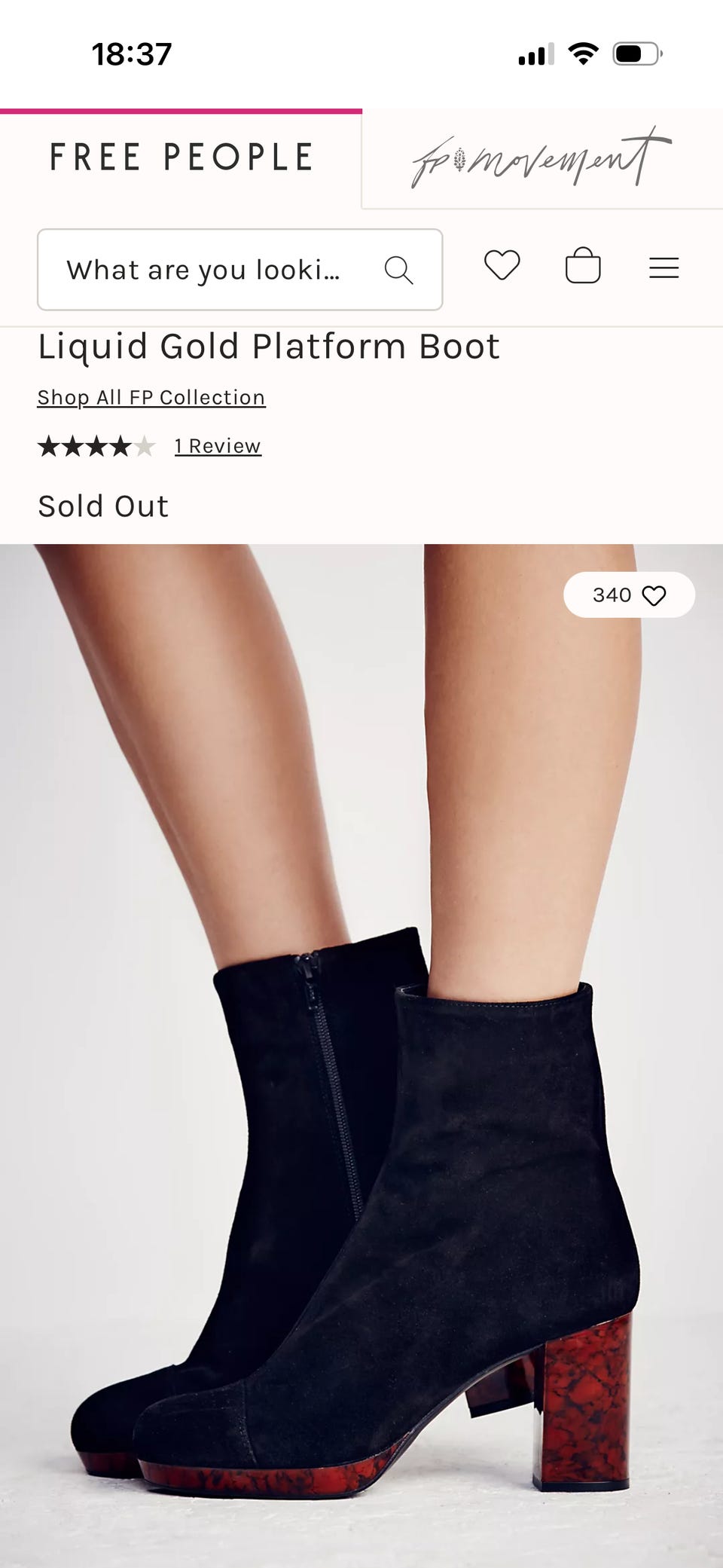Open the wishlist heart icon in header

click(x=502, y=266)
